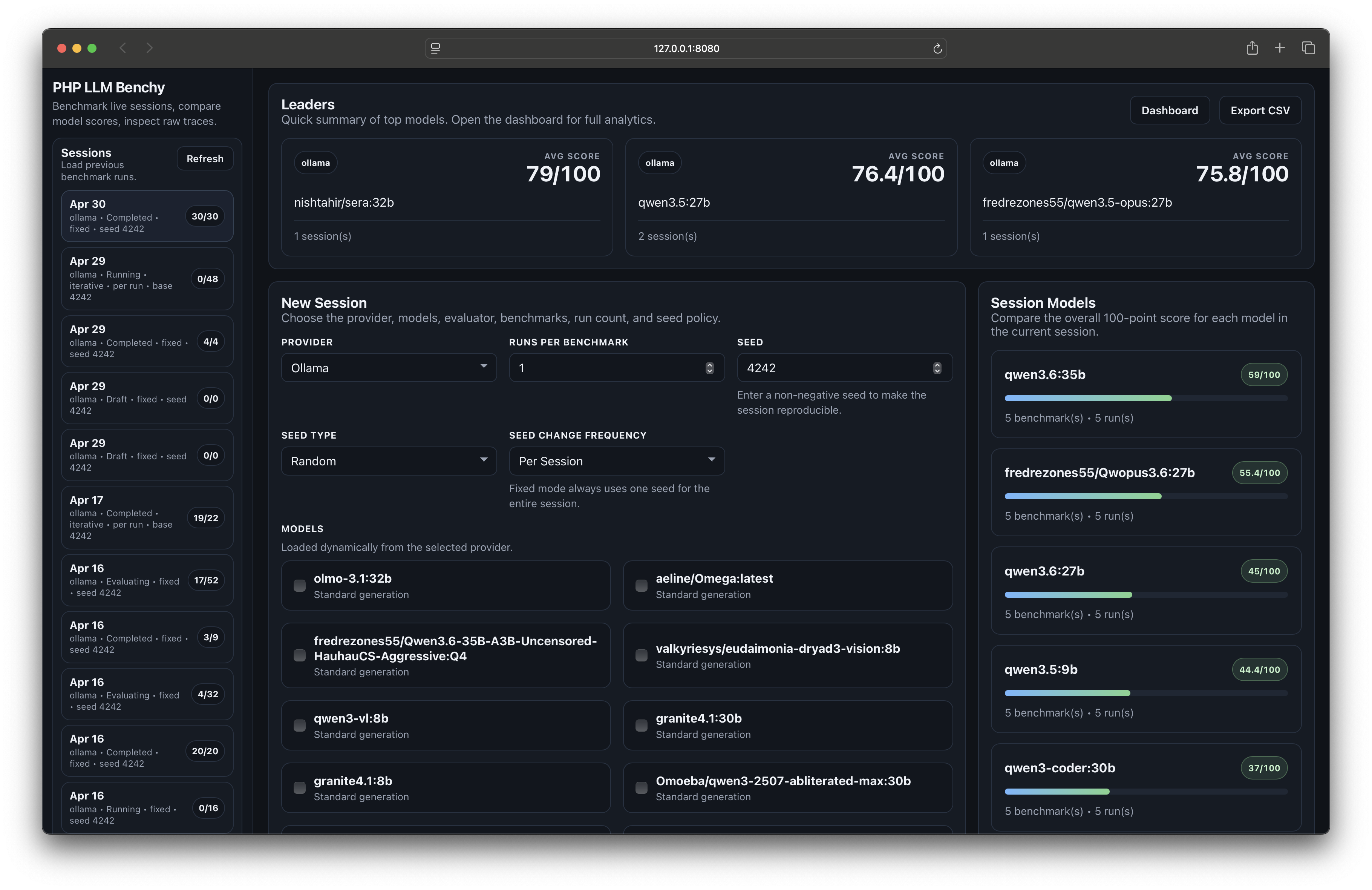This screenshot has height=890, width=1372.
Task: Select the Apr 29 Running session 0/48
Action: (147, 279)
